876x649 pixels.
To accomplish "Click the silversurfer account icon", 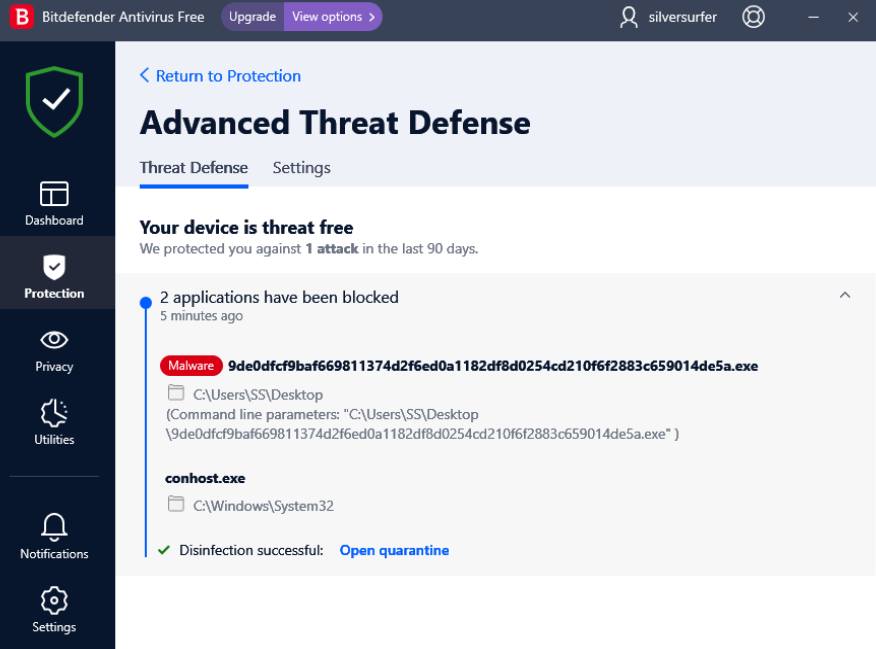I will click(x=629, y=17).
